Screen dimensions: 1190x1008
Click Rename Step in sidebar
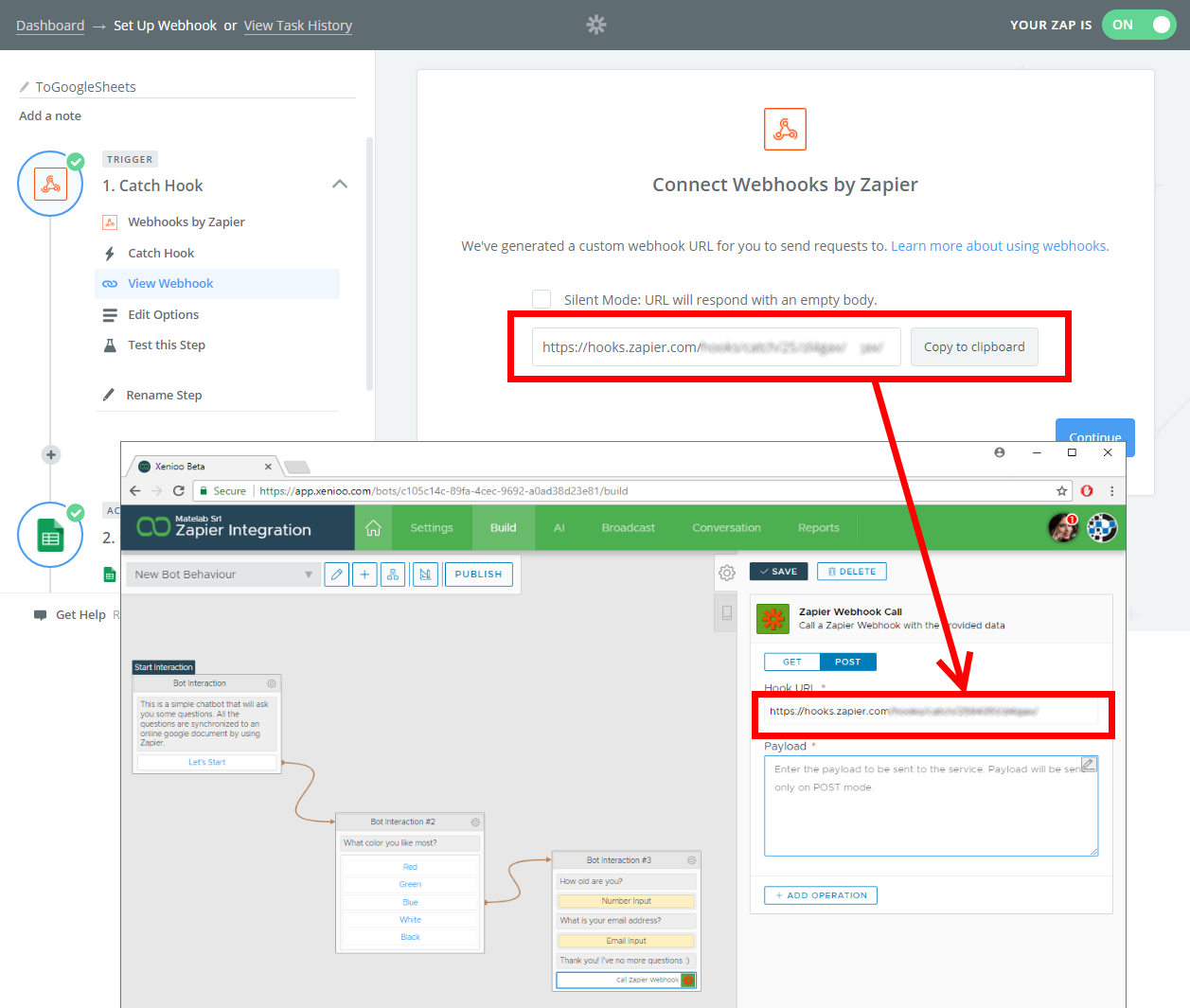164,396
